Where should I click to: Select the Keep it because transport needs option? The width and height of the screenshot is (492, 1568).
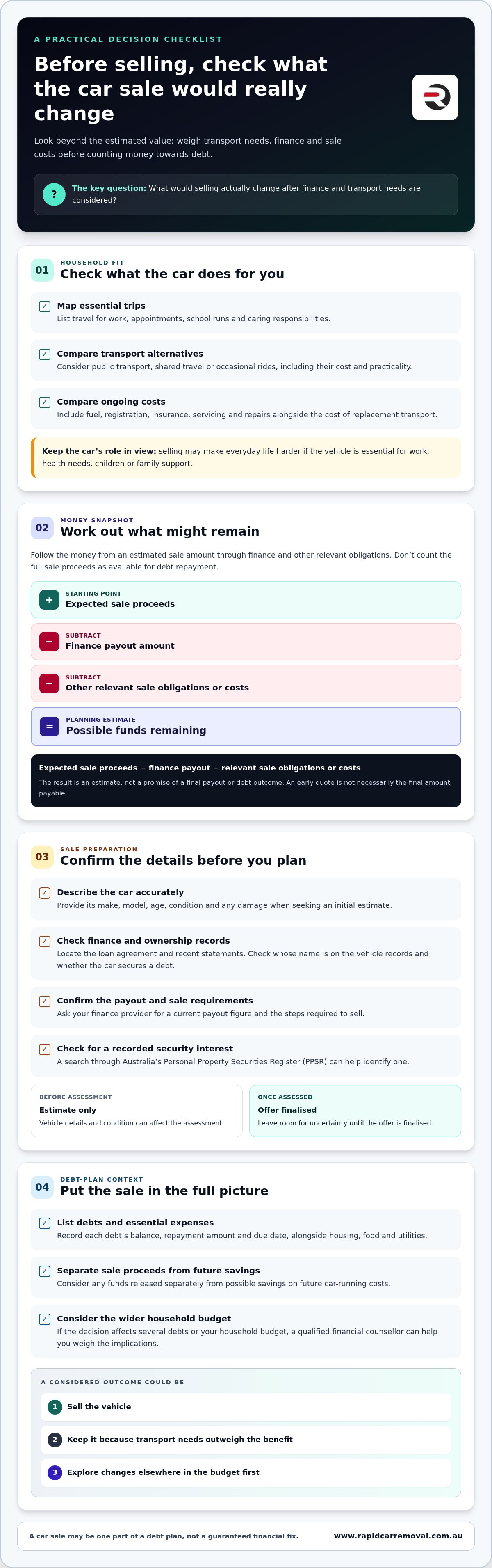click(246, 1440)
